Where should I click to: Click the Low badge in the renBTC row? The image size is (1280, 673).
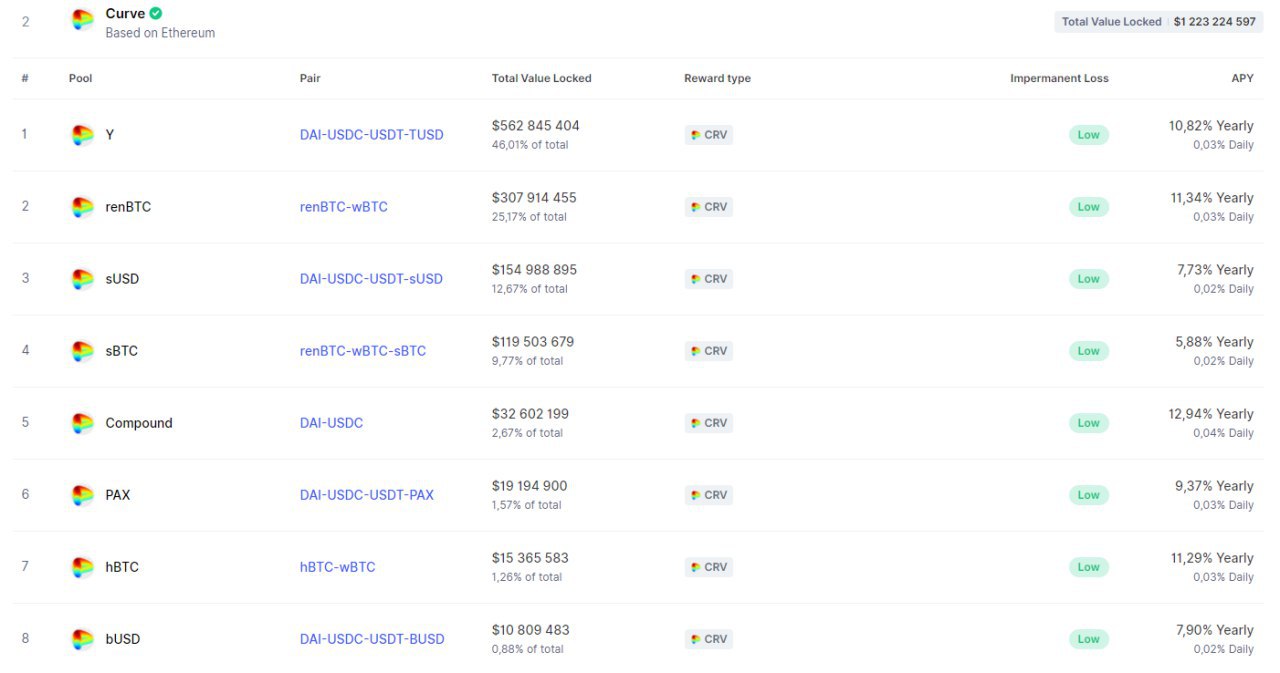[1089, 207]
